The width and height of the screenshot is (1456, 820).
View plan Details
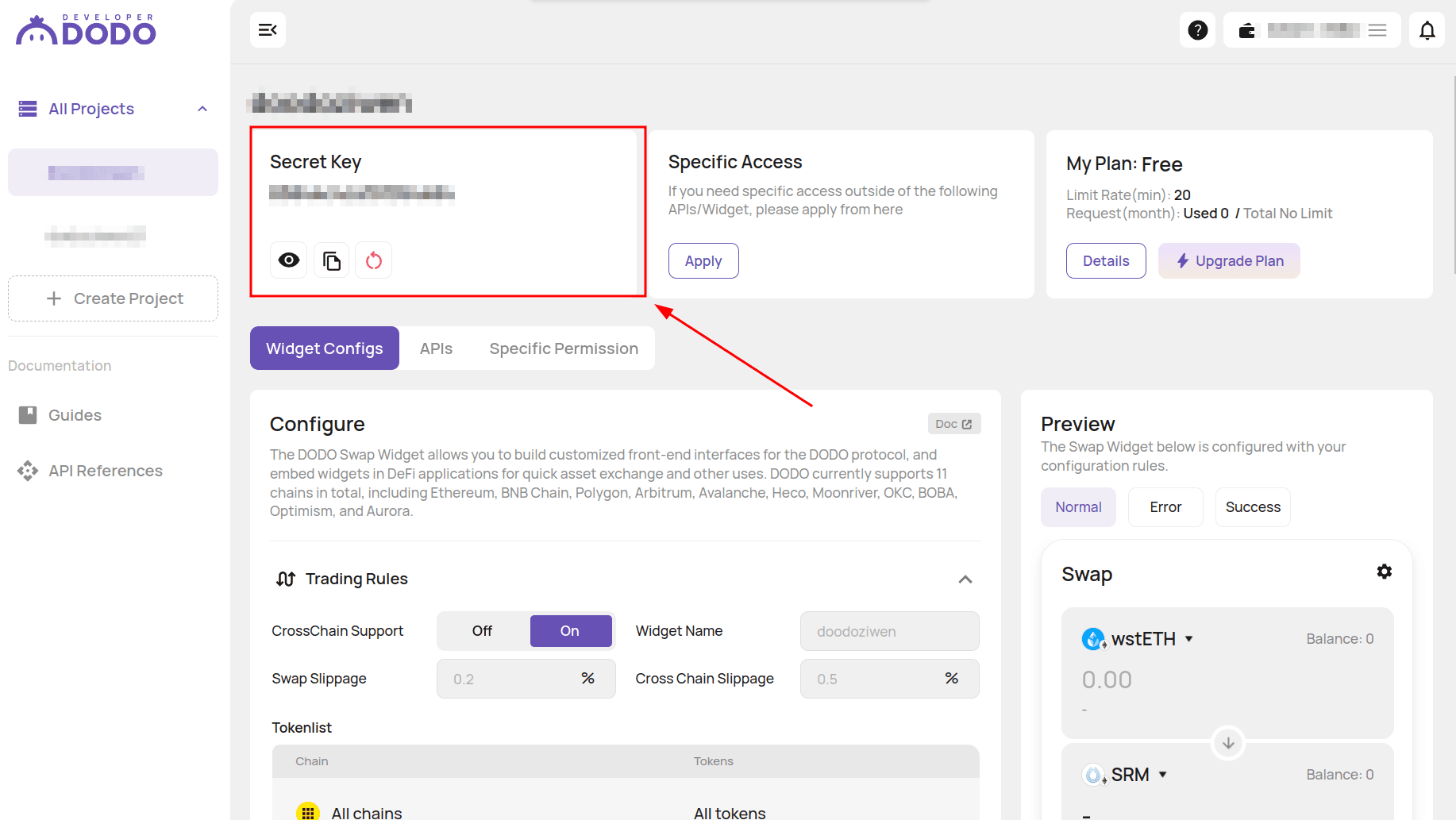click(1106, 260)
